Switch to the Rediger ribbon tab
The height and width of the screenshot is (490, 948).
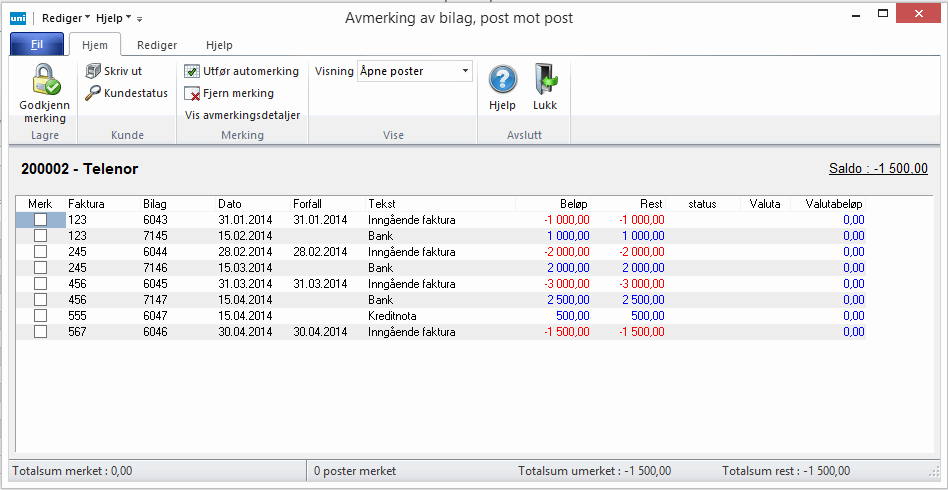[157, 45]
